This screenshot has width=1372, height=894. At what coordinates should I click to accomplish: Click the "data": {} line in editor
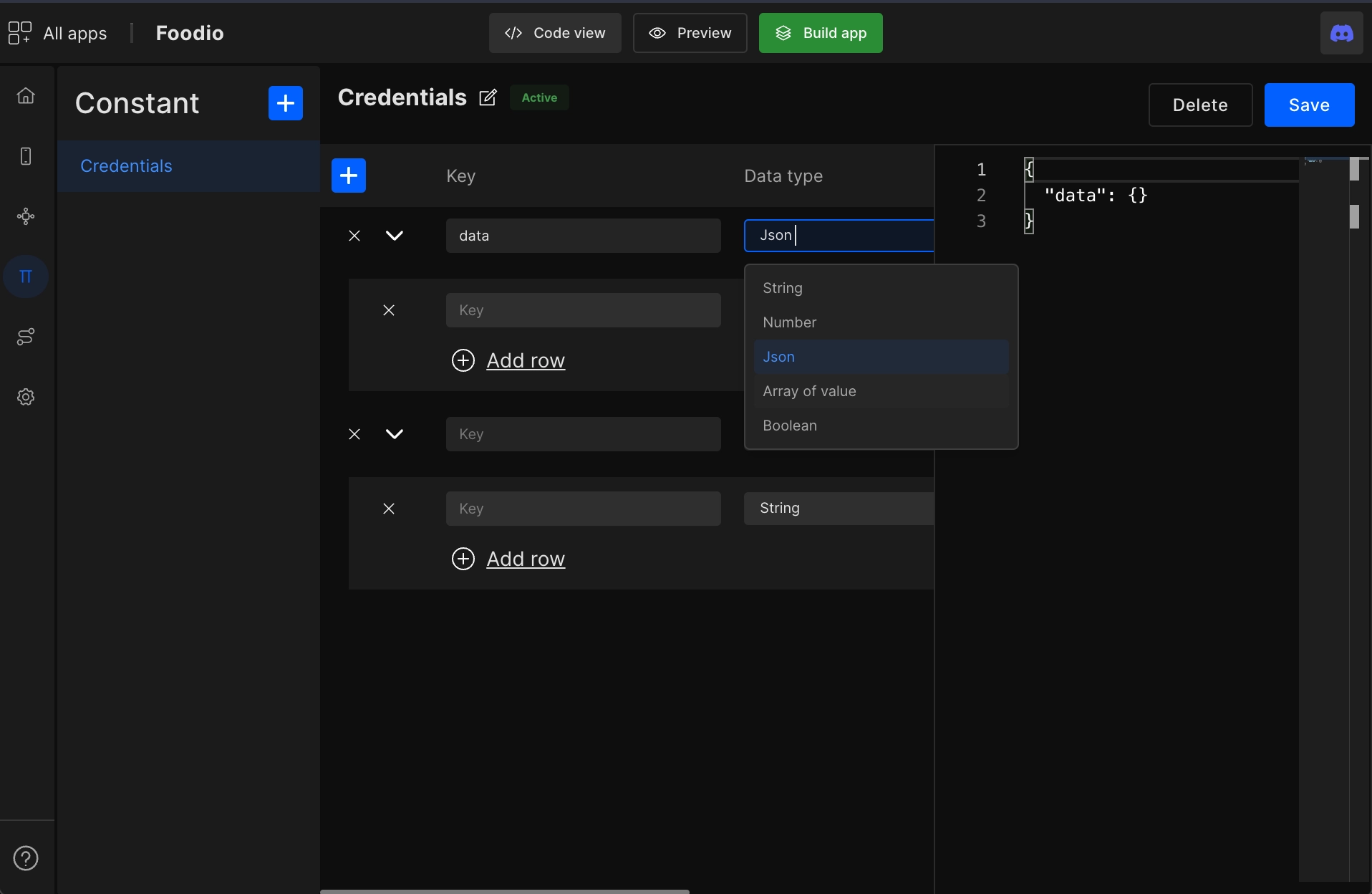click(x=1096, y=195)
